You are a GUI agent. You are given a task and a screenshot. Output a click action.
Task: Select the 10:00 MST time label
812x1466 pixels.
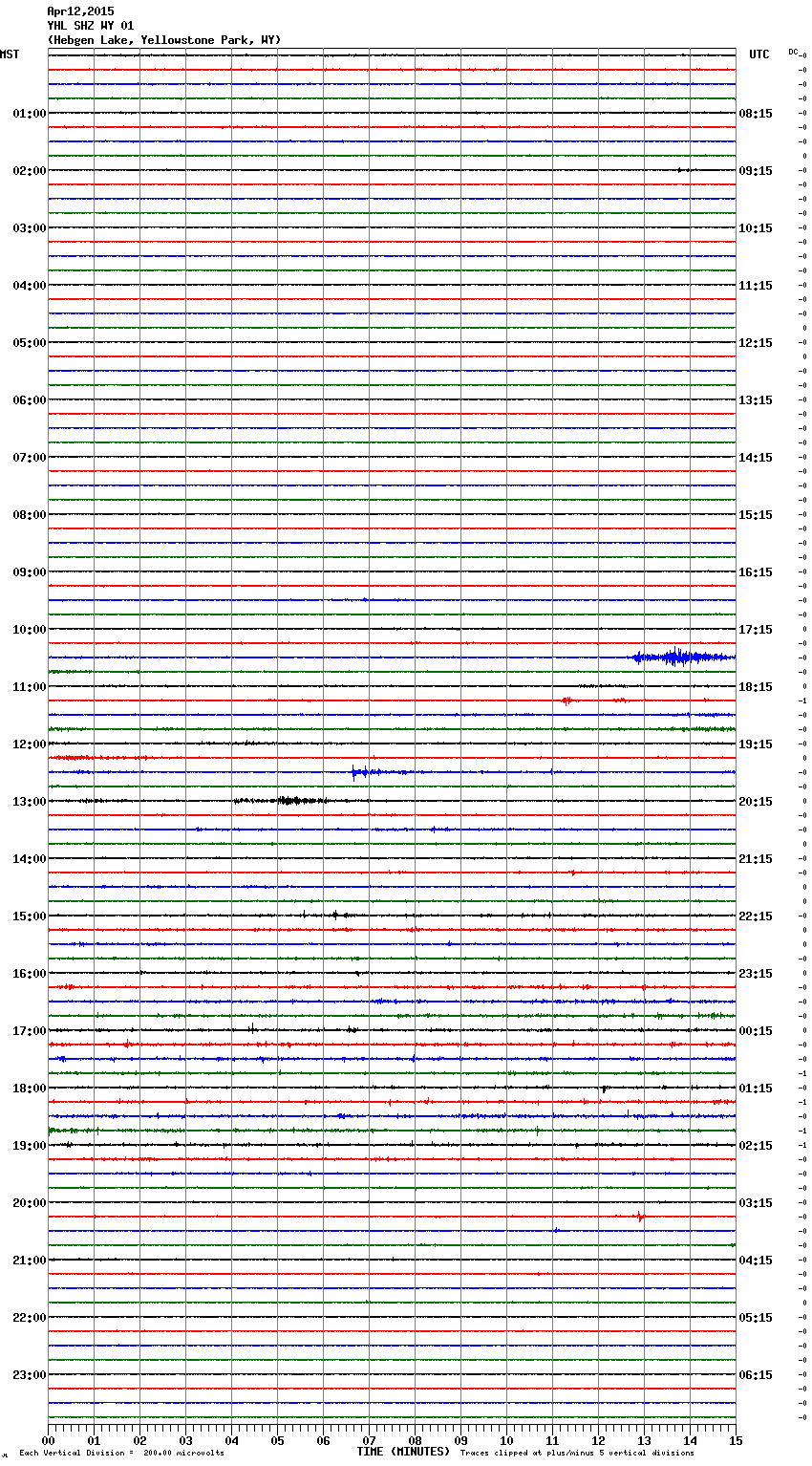tap(30, 630)
